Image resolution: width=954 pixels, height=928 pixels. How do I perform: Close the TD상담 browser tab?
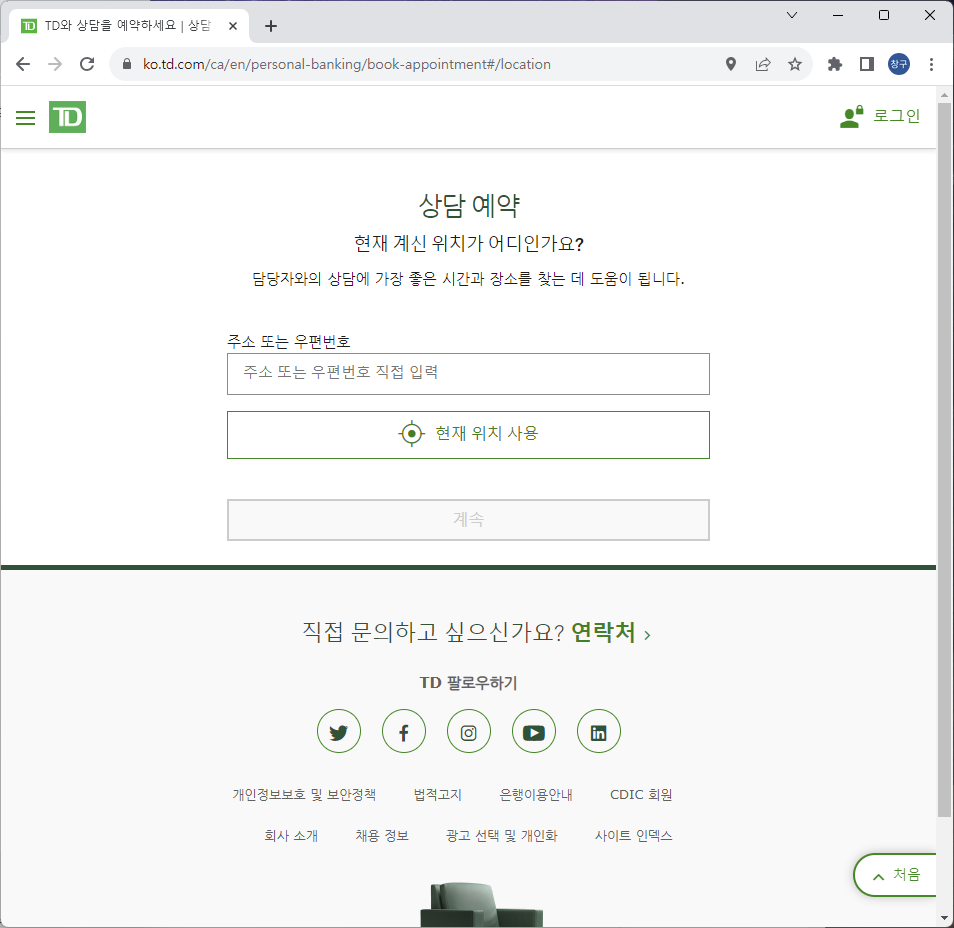pos(232,26)
